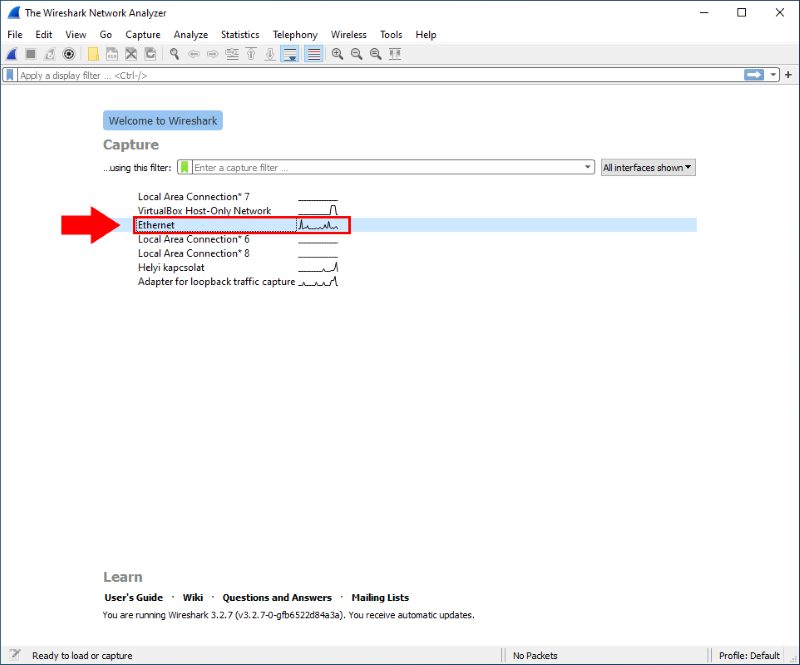The height and width of the screenshot is (665, 800).
Task: Click No Packets status text
Action: pyautogui.click(x=535, y=655)
